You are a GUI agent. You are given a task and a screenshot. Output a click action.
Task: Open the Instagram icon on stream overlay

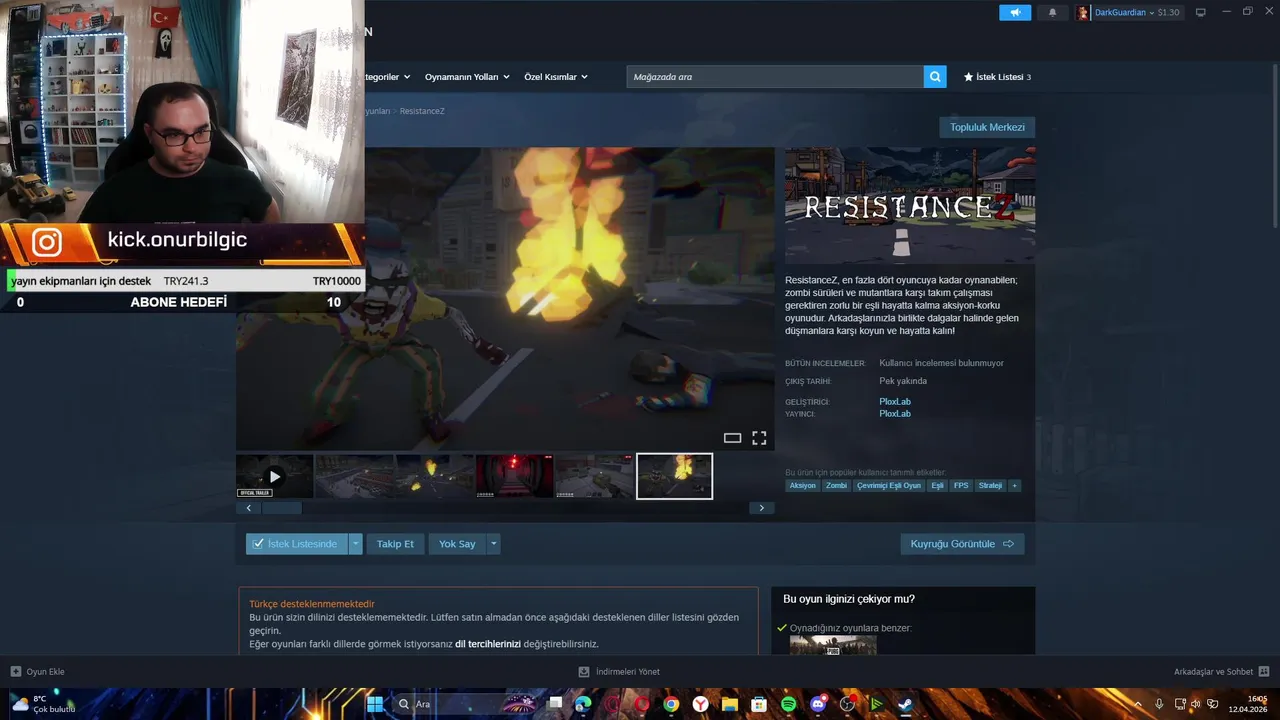tap(46, 242)
